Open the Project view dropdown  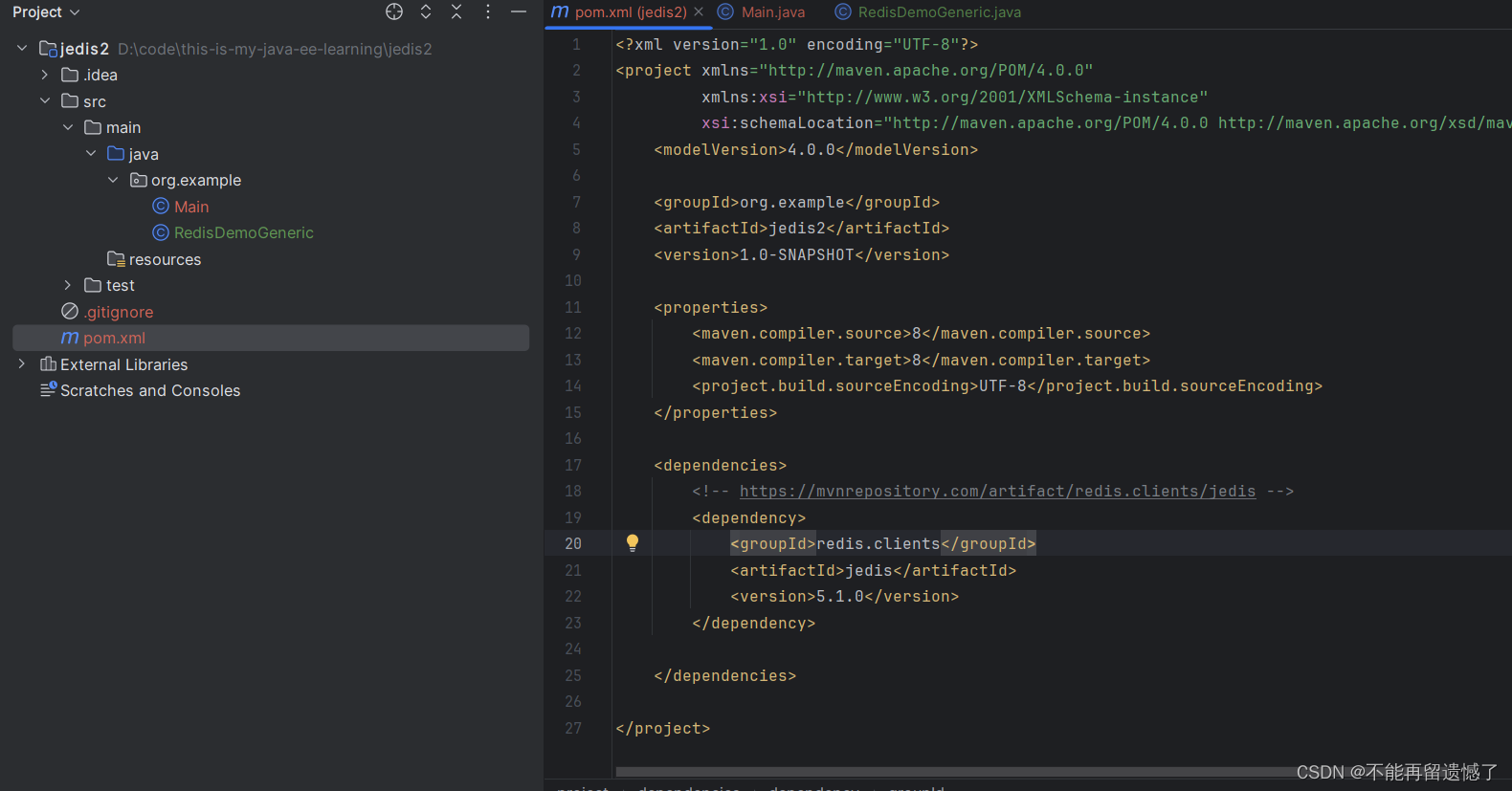[x=46, y=12]
